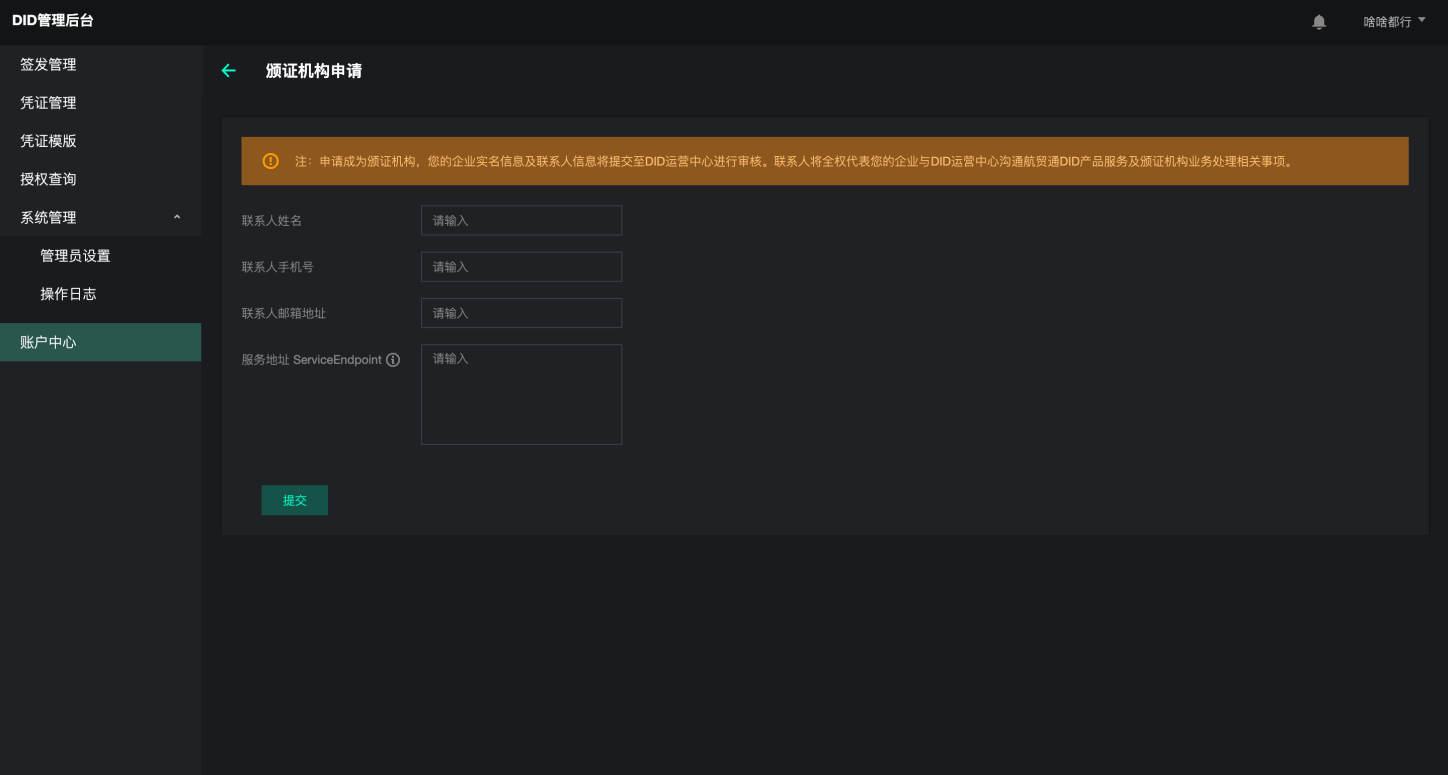Select 凭证模版 menu item
Screen dimensions: 1448x775
[x=48, y=141]
